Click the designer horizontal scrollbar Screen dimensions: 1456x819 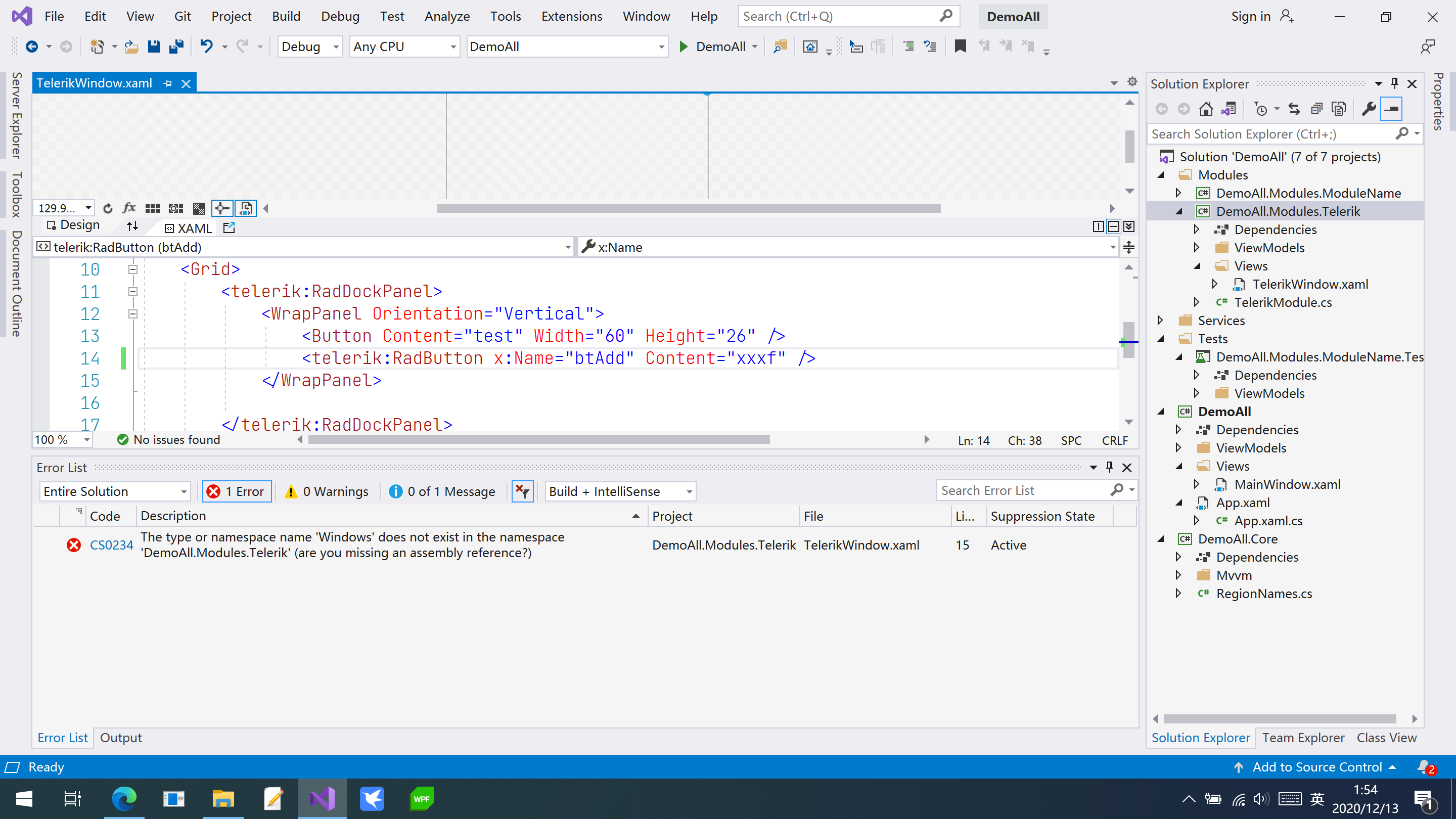(689, 209)
